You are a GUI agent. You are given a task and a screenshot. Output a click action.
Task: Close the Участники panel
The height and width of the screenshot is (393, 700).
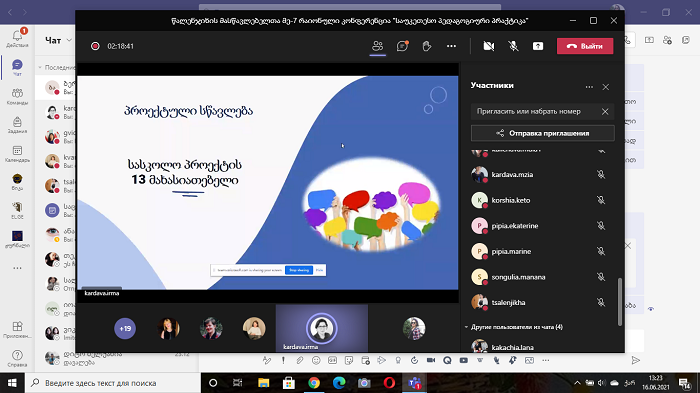606,87
